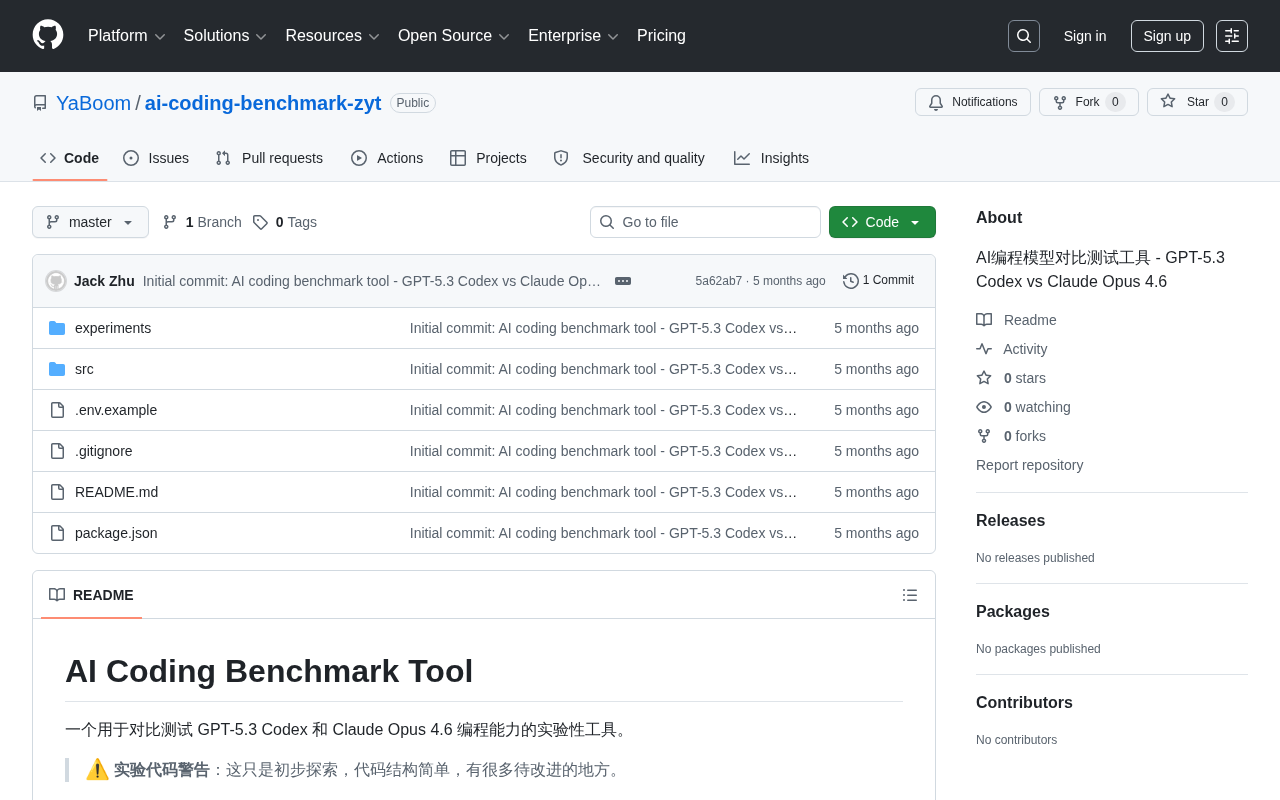Viewport: 1280px width, 800px height.
Task: Open the experiments folder name
Action: point(113,328)
